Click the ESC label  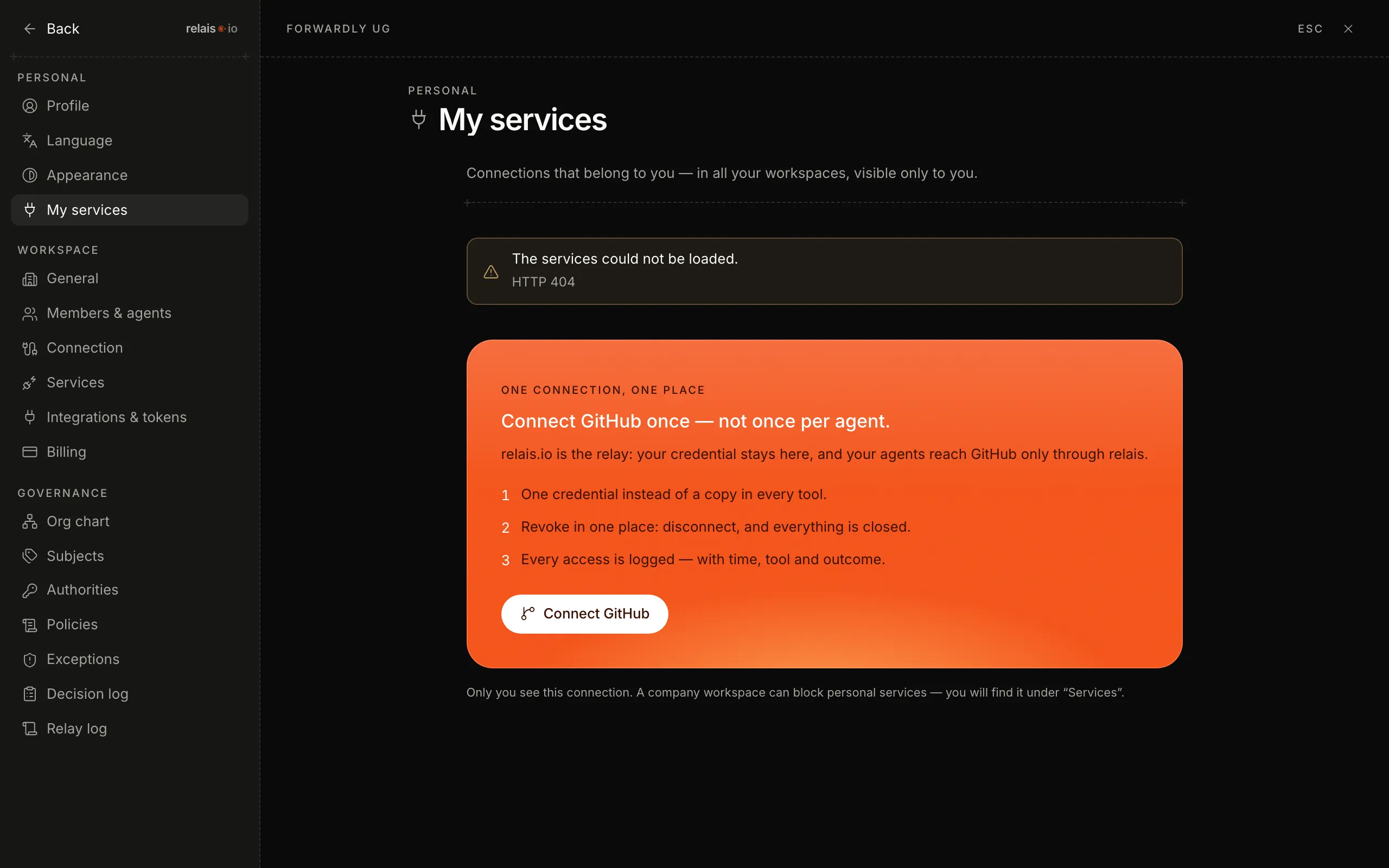click(x=1310, y=29)
